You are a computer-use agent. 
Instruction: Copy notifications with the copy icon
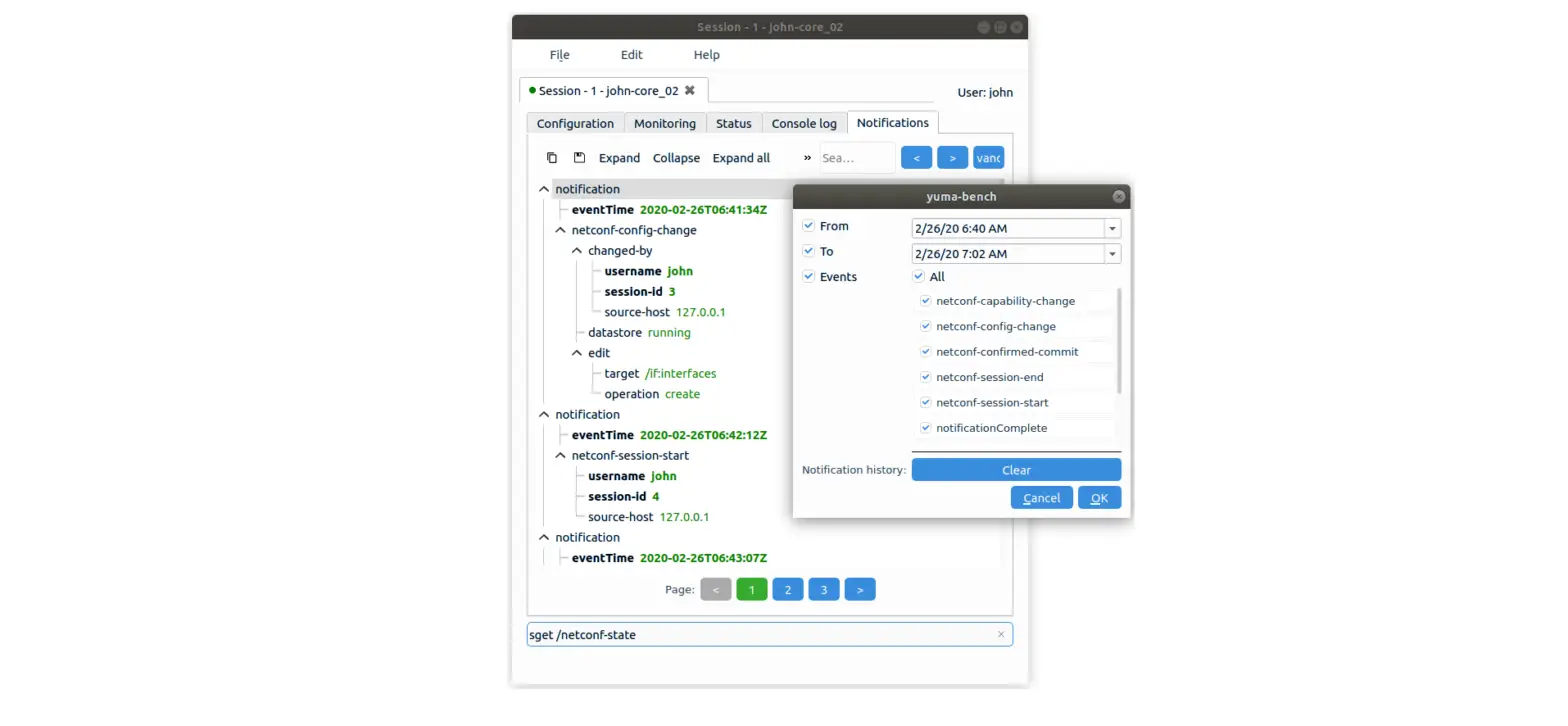click(x=552, y=158)
